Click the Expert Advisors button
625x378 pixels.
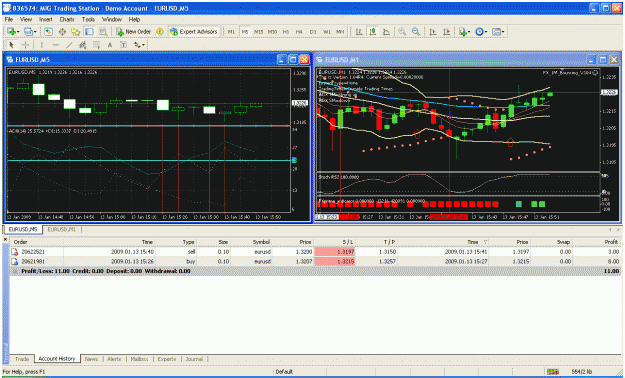pyautogui.click(x=194, y=32)
